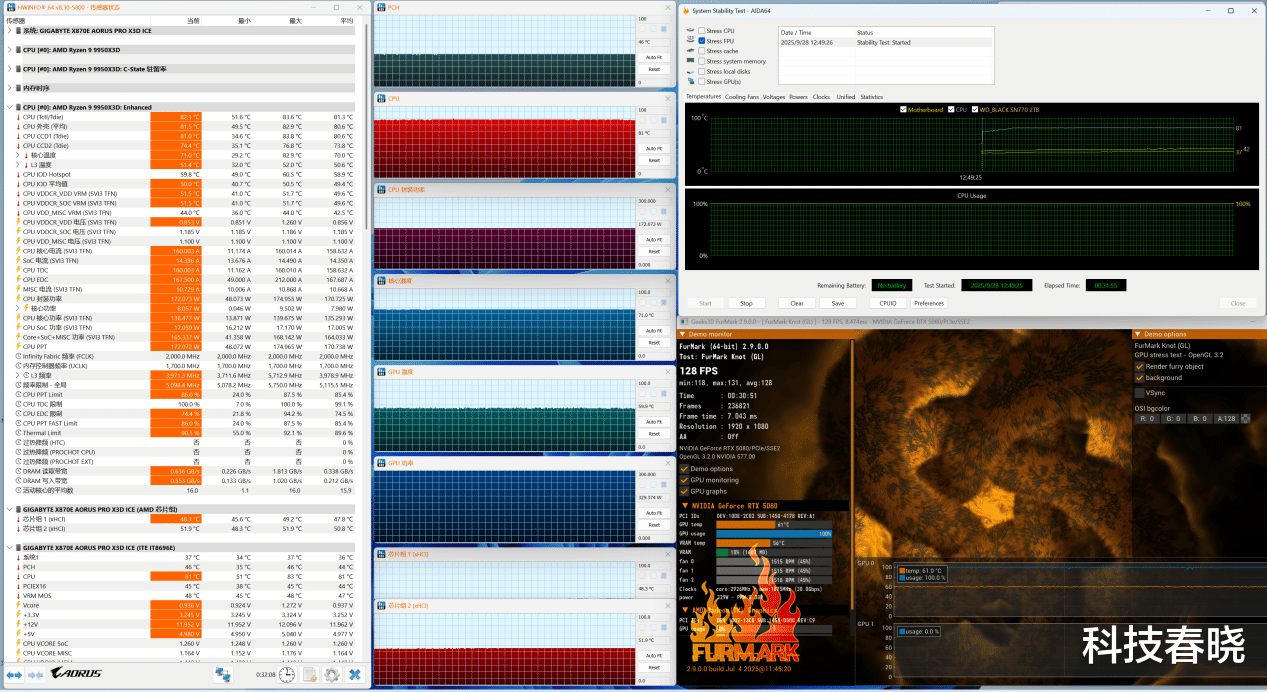Screen dimensions: 1267x692
Task: Collapse the NVIDIA GeForce RTX 5080 section
Action: click(683, 506)
